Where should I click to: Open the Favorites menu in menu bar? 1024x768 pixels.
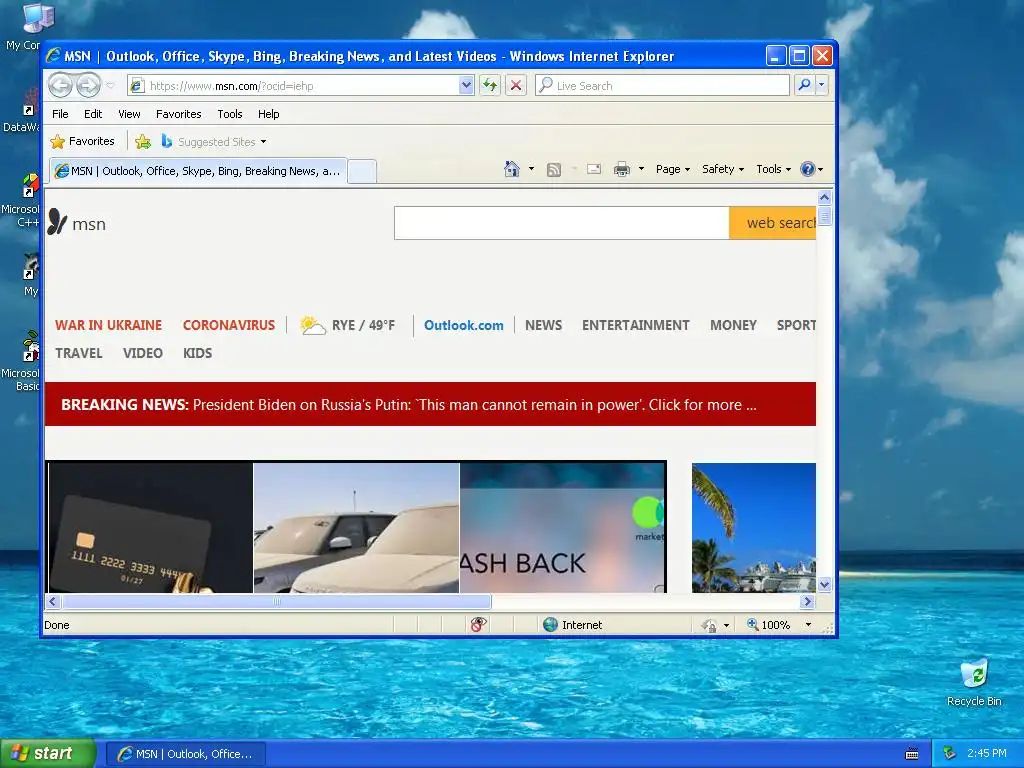coord(178,114)
